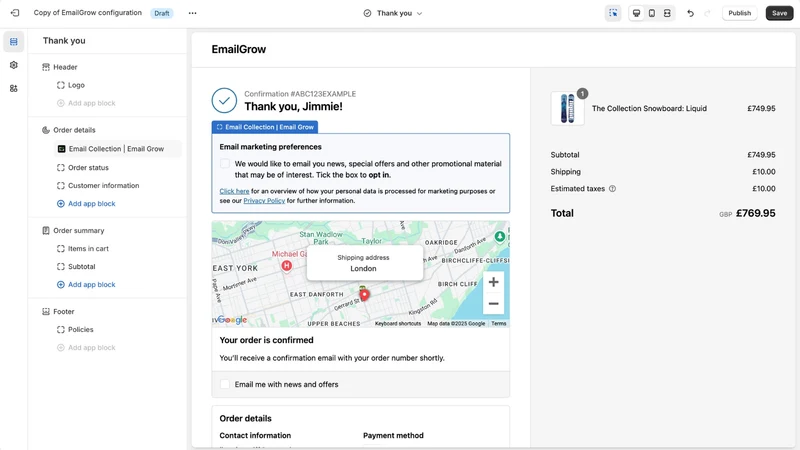The image size is (800, 450).
Task: Check 'Email me with news and offers'
Action: (225, 384)
